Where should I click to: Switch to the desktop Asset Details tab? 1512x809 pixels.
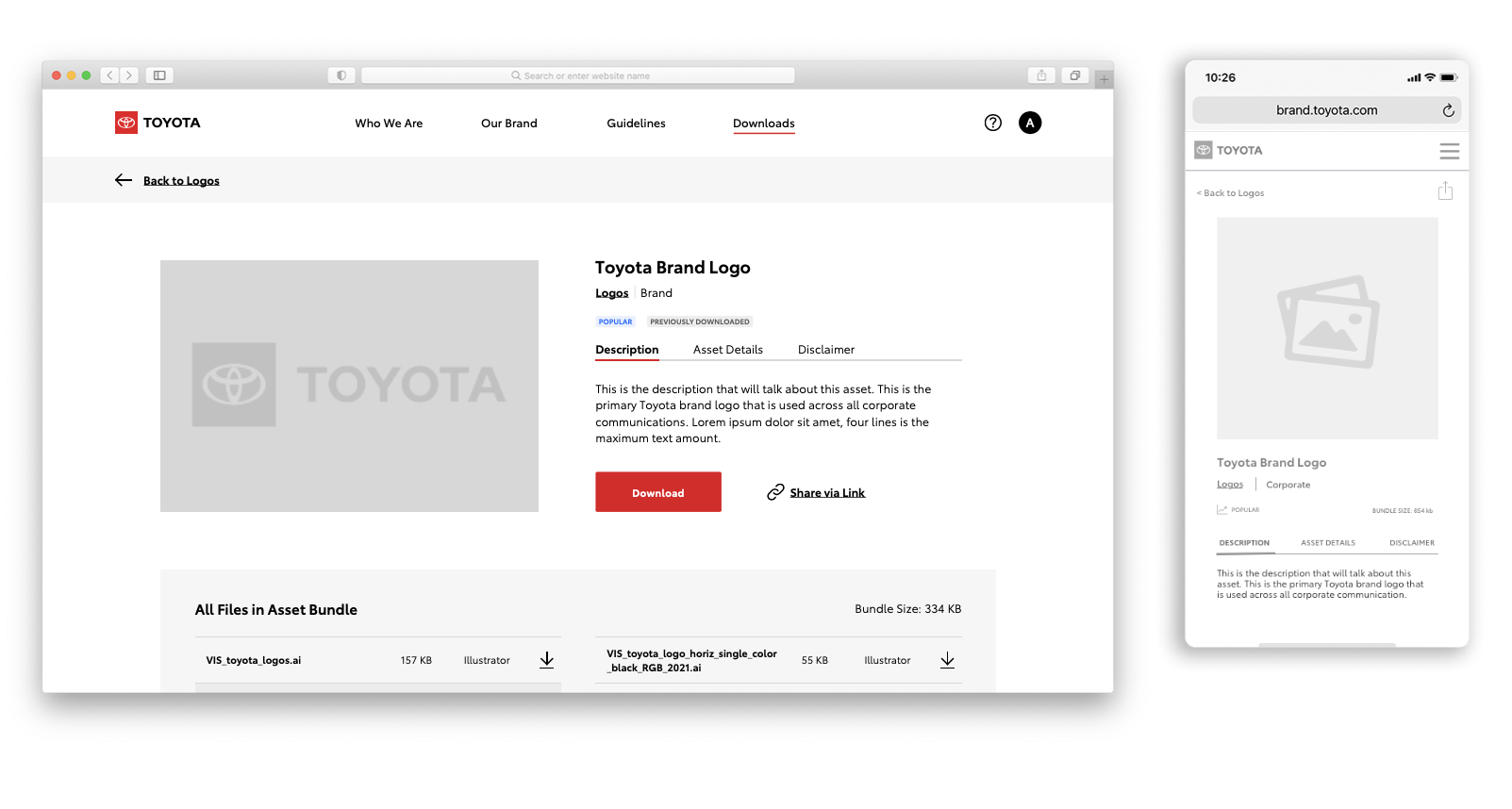coord(728,350)
